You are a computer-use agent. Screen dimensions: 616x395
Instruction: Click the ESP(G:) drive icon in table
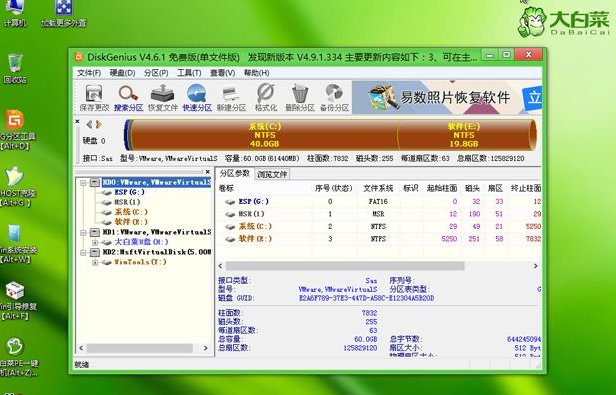pos(230,202)
